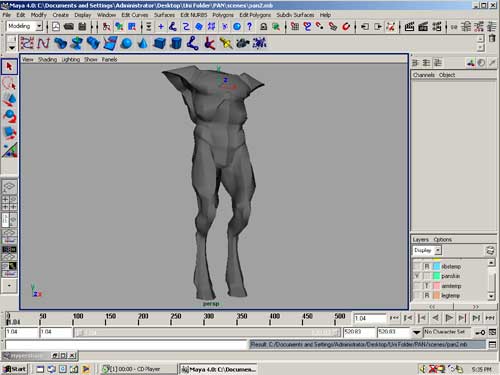Pick the Show Manipulator tool

[9, 150]
